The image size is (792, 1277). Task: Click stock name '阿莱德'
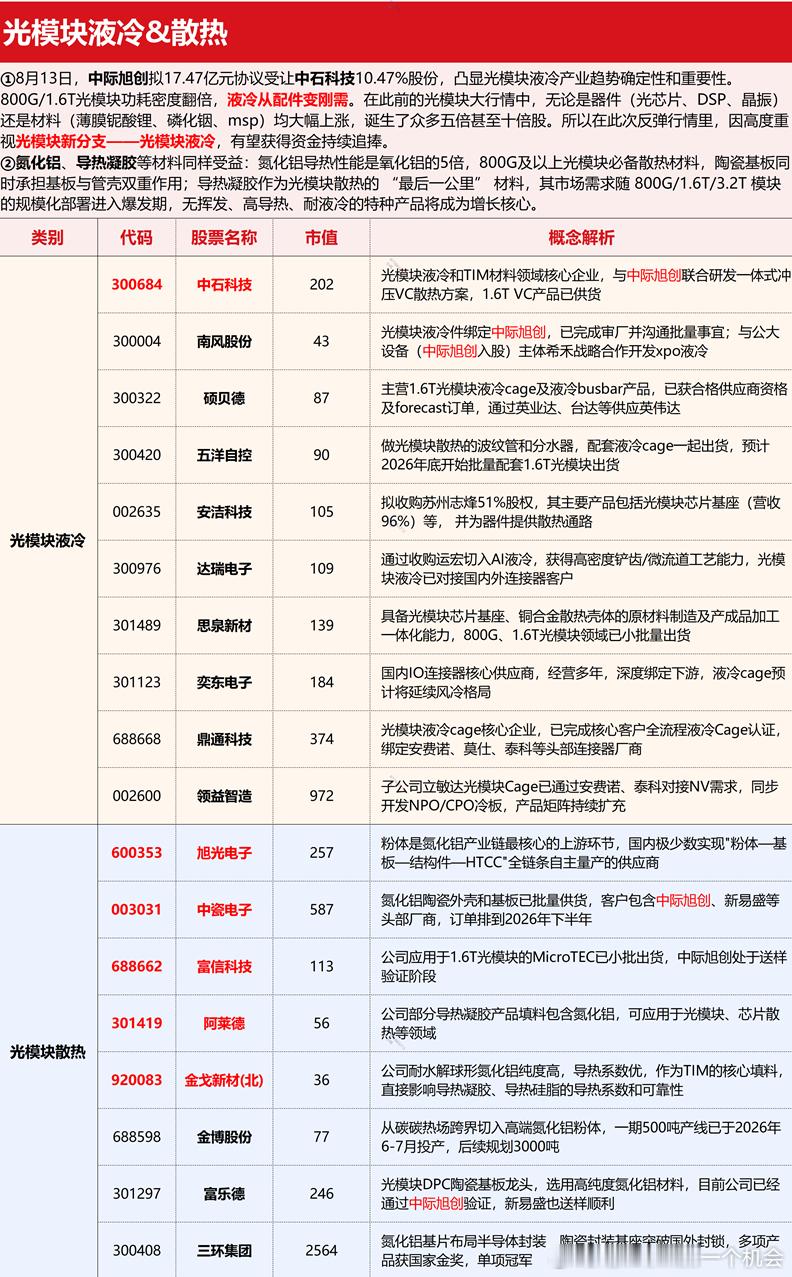pos(224,1023)
